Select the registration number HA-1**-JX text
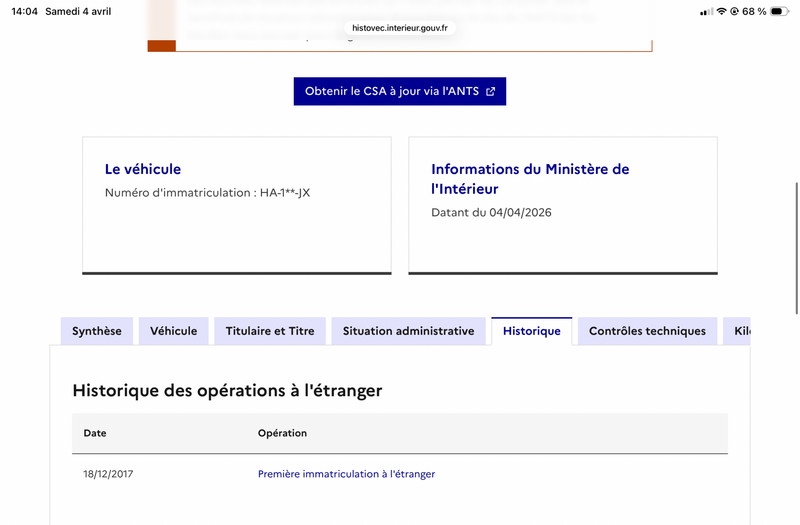The image size is (800, 525). [285, 193]
